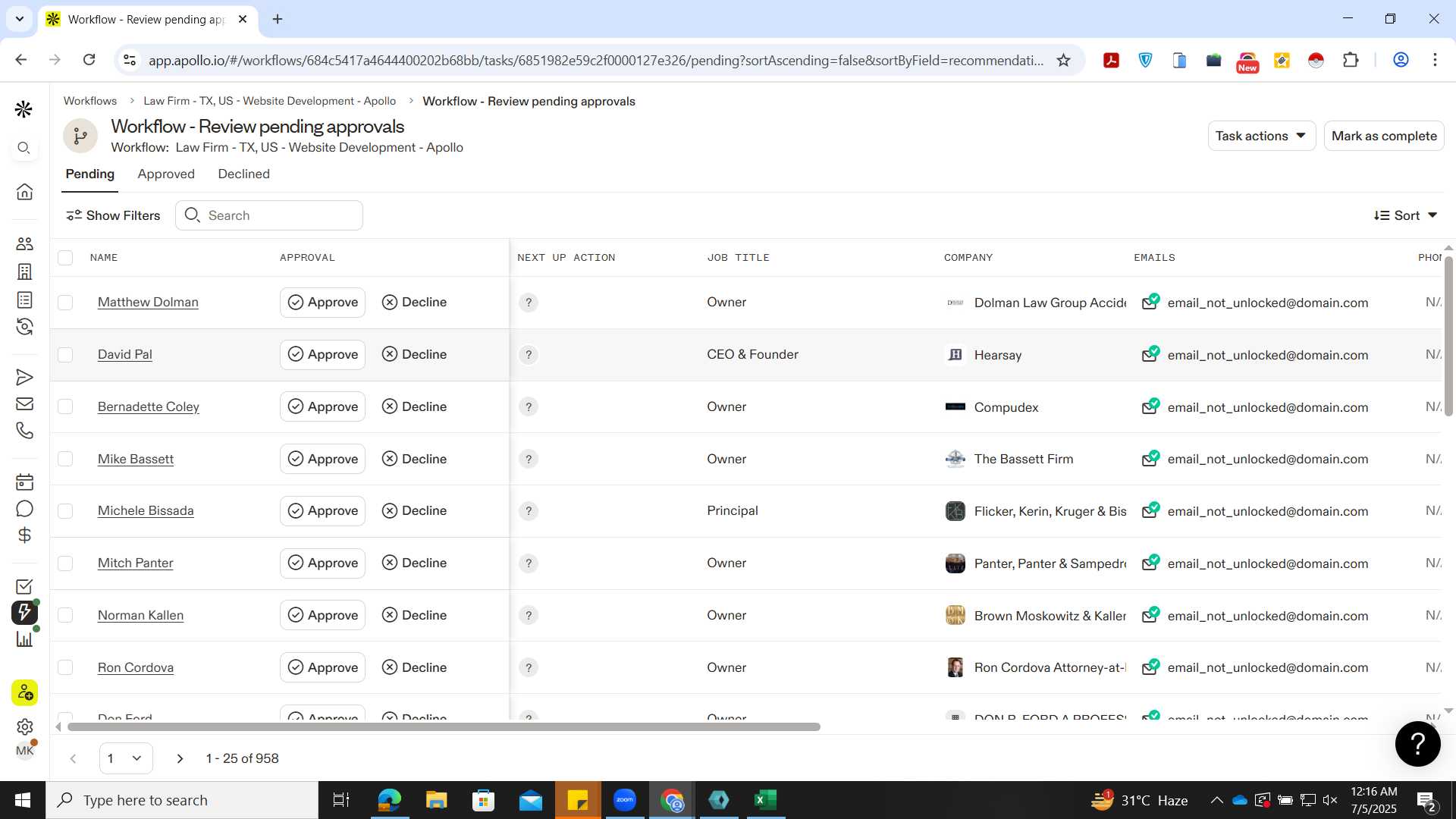This screenshot has height=819, width=1456.
Task: Check the box for David Pal
Action: click(65, 355)
